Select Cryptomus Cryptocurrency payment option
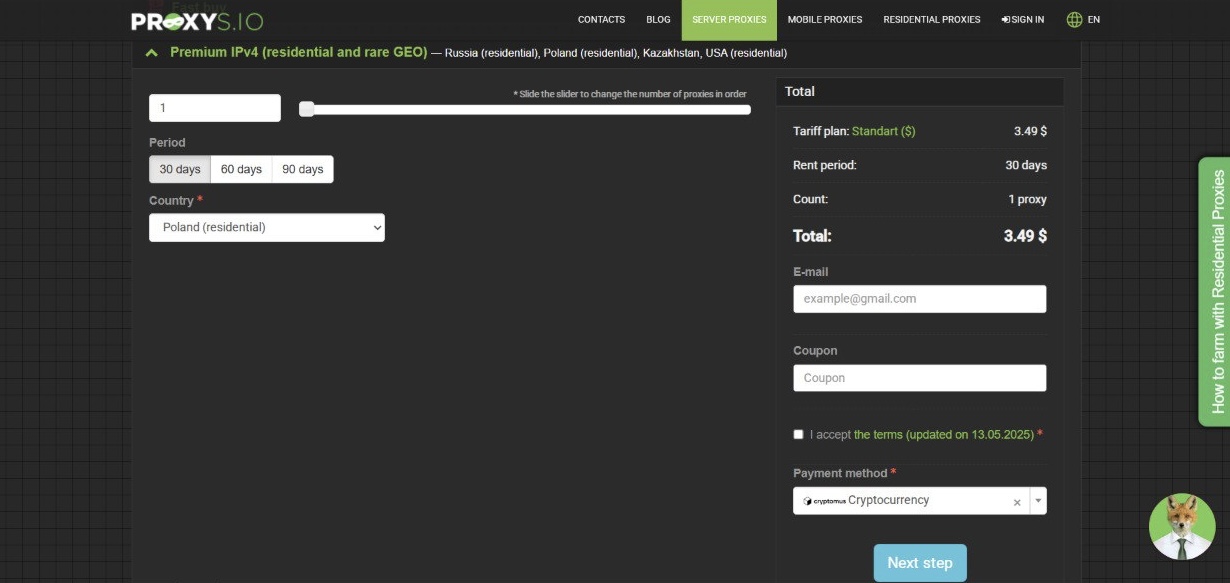The height and width of the screenshot is (583, 1230). [866, 501]
